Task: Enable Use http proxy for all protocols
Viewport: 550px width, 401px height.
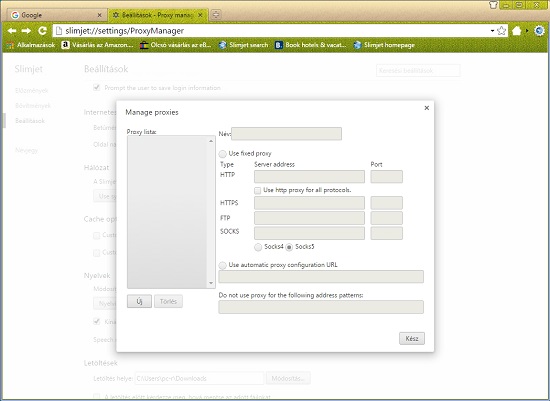Action: coord(257,191)
